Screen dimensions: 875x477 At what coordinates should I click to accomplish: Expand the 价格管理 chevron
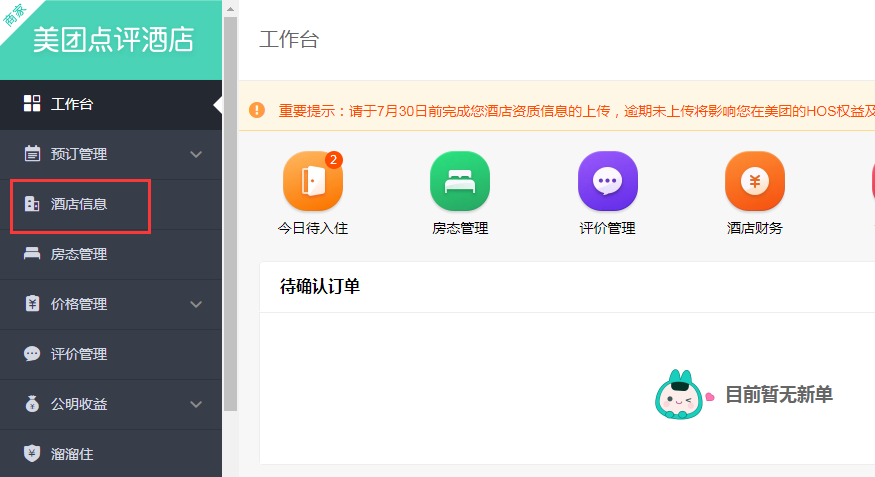point(196,304)
